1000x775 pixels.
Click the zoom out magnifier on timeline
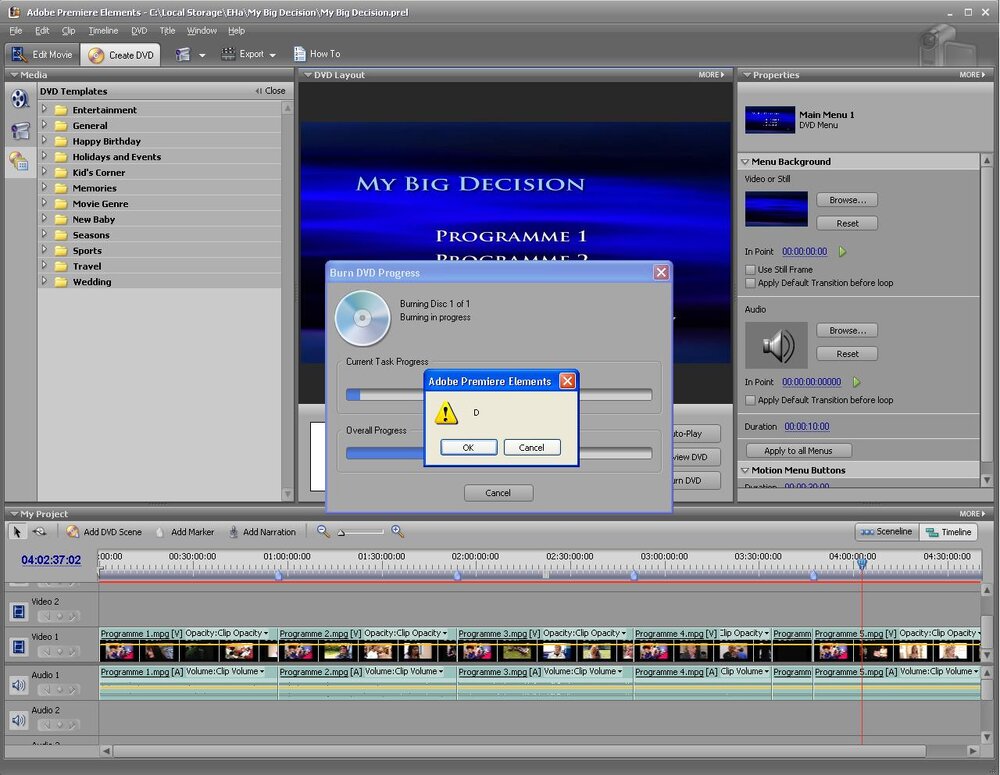tap(323, 531)
